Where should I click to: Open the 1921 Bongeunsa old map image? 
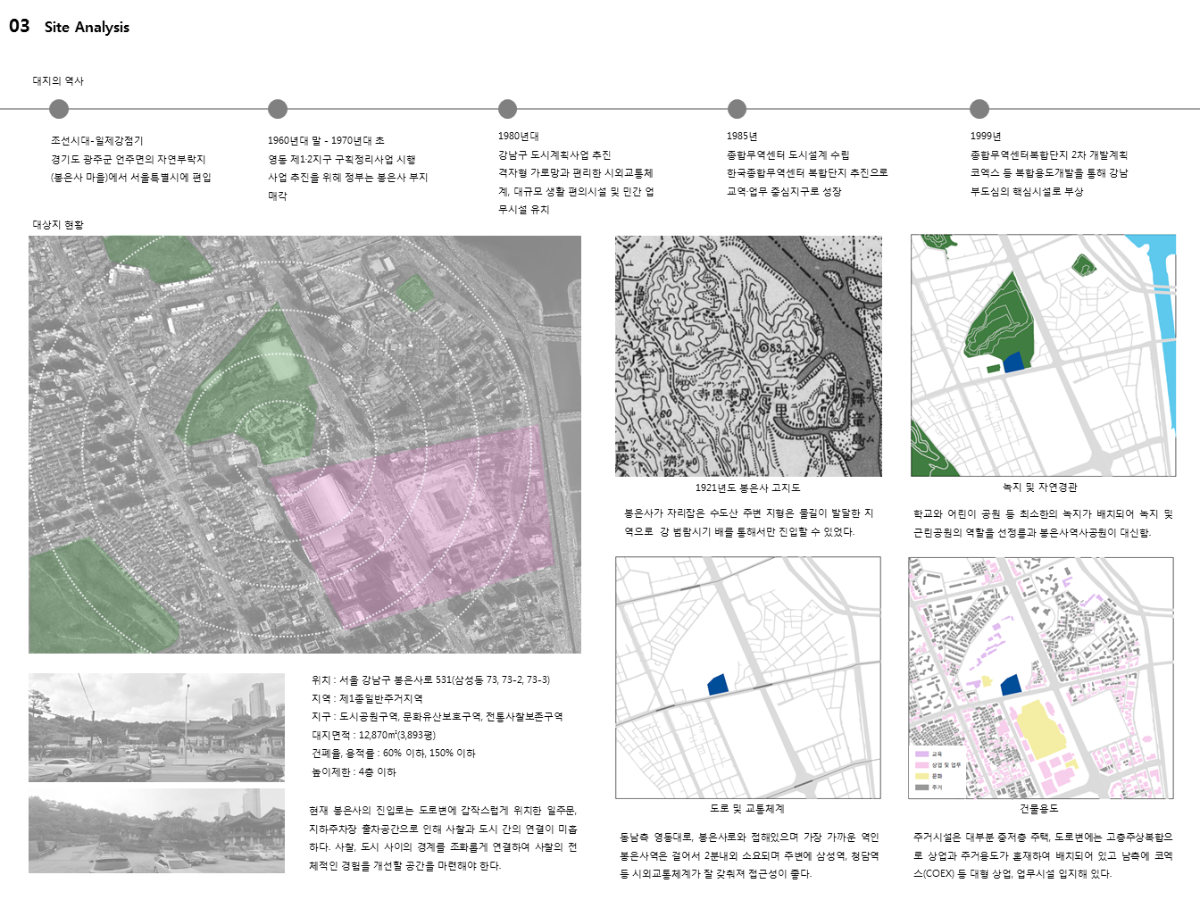748,356
